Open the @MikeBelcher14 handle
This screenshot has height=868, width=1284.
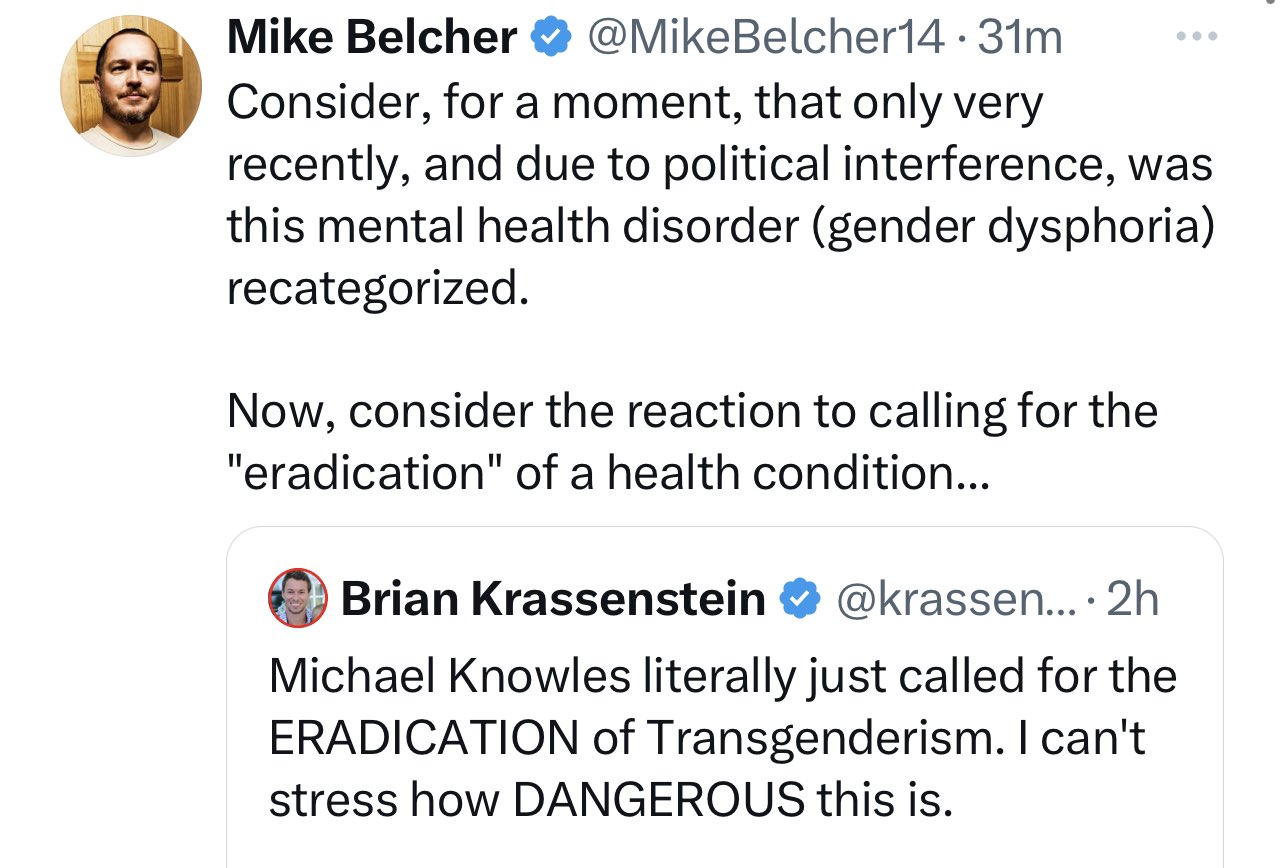766,39
